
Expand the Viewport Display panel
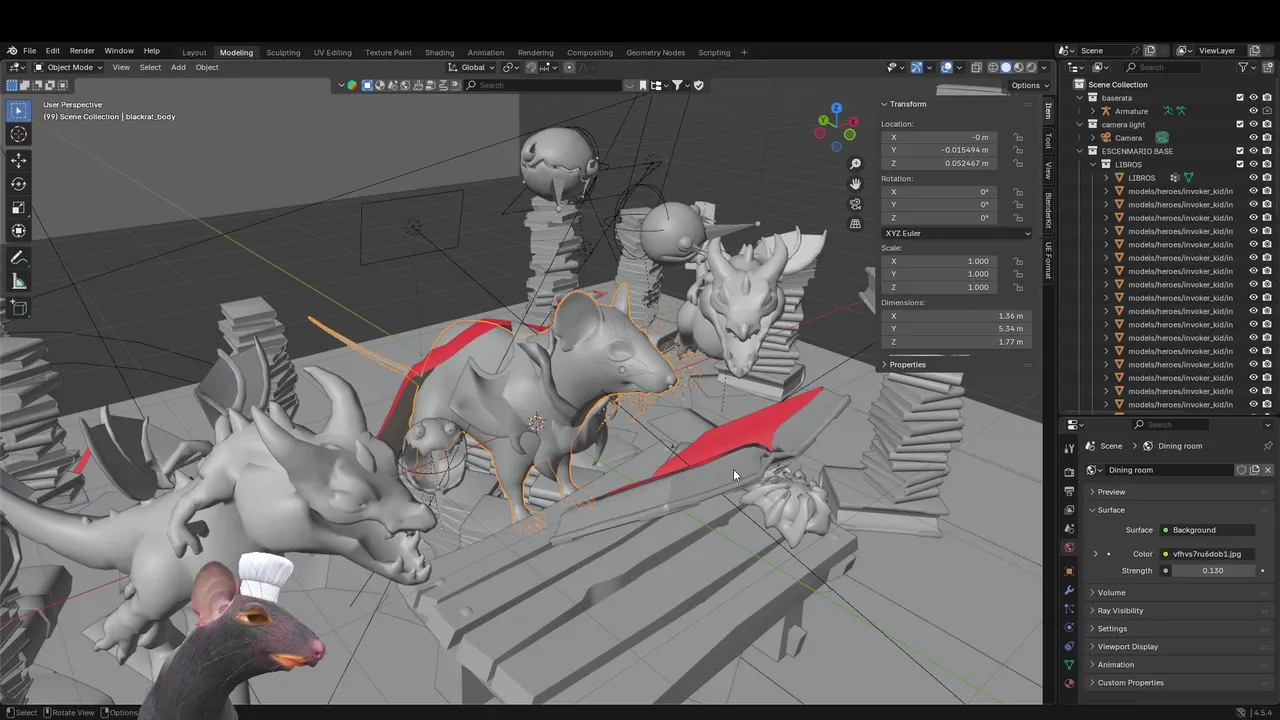1127,646
